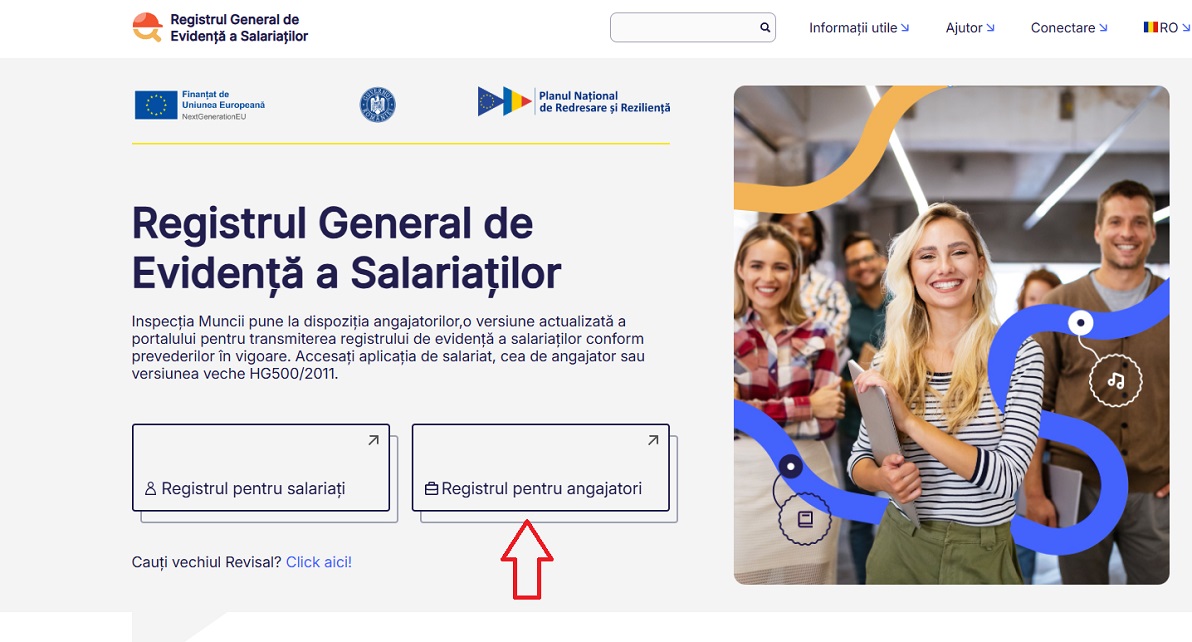Open Registrul pentru angajatori
This screenshot has height=642, width=1192.
(541, 467)
